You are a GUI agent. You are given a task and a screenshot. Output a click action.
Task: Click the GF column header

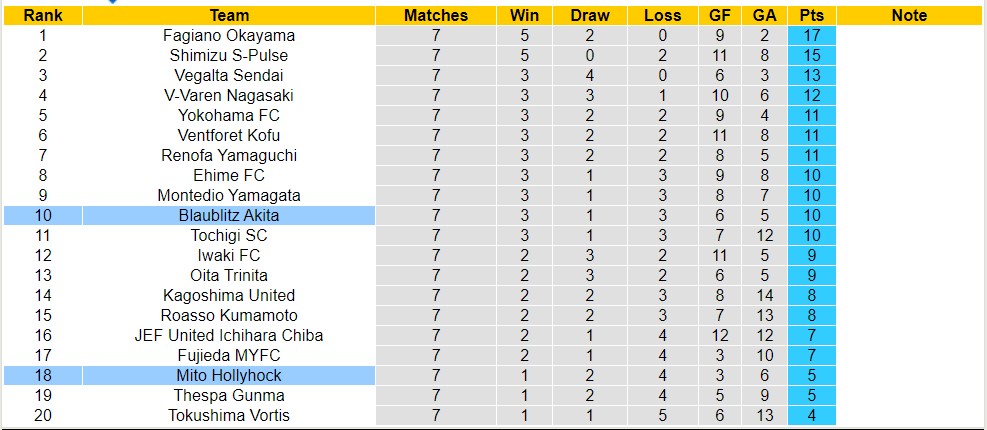click(x=720, y=15)
